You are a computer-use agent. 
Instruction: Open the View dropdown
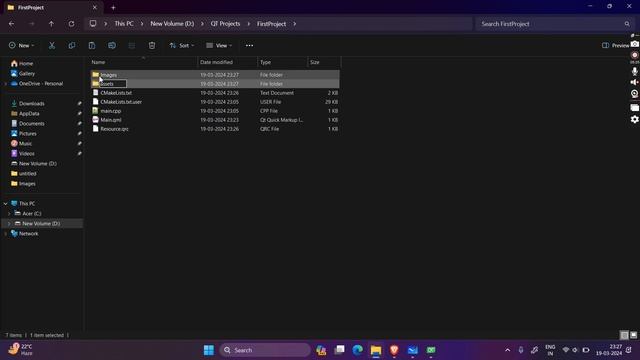tap(219, 46)
